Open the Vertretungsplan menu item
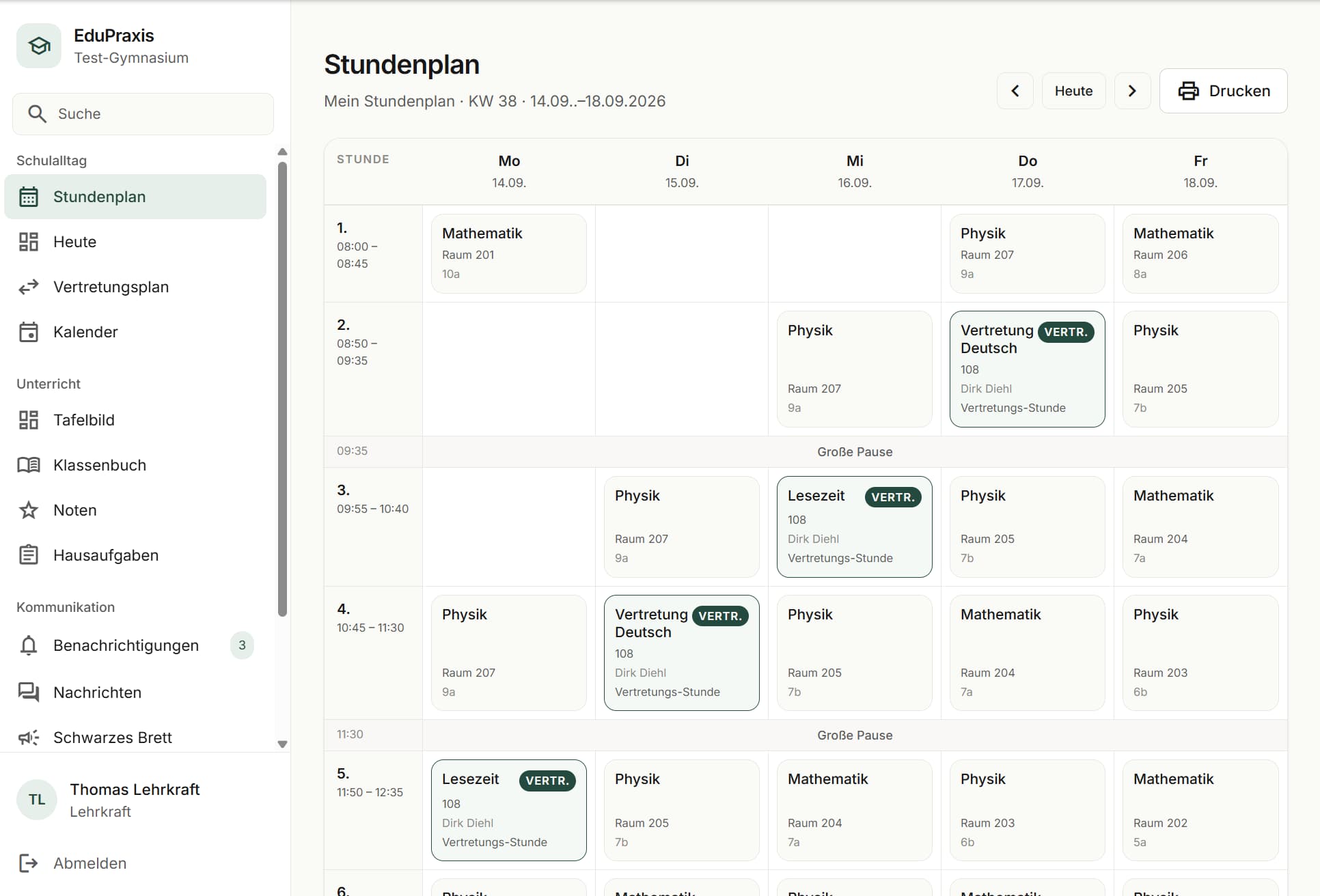The height and width of the screenshot is (896, 1320). click(135, 287)
